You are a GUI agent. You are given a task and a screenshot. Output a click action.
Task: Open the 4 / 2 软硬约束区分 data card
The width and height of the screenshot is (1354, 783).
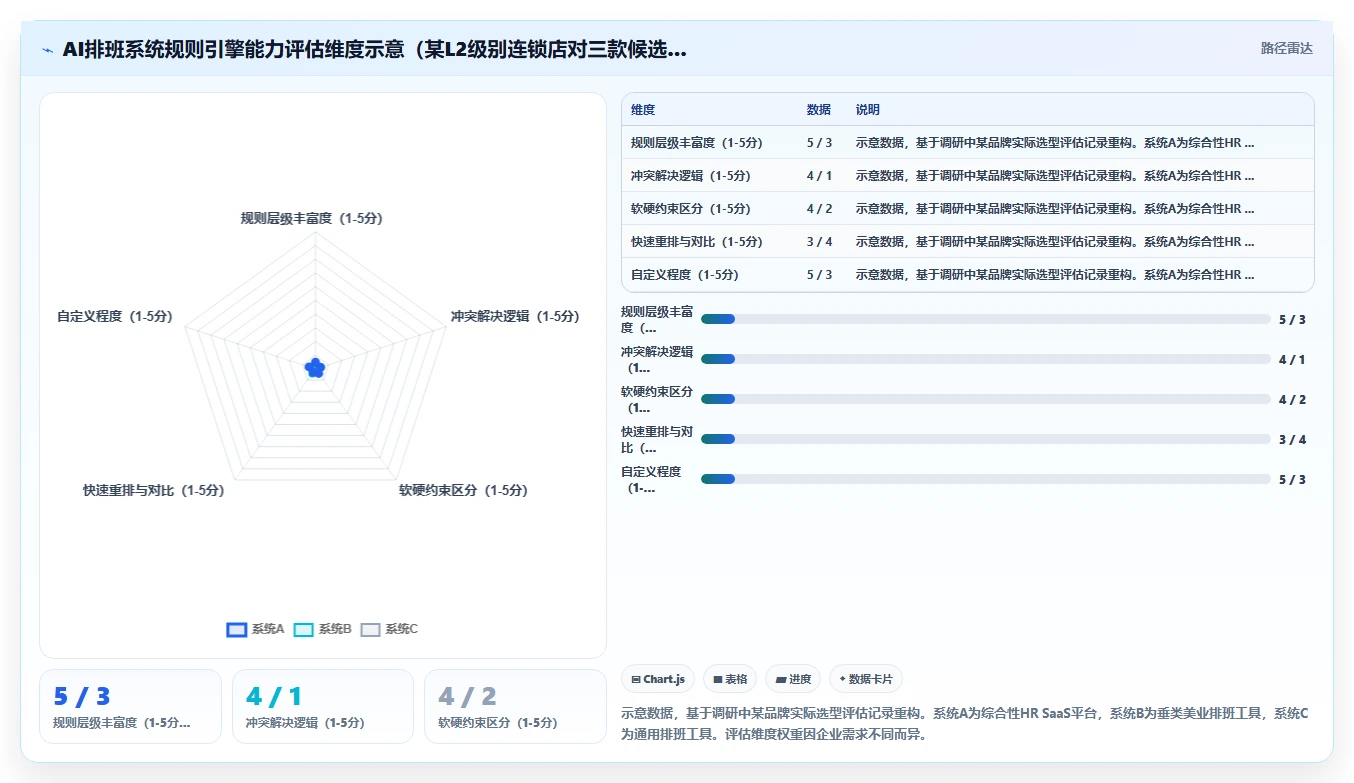click(x=516, y=706)
